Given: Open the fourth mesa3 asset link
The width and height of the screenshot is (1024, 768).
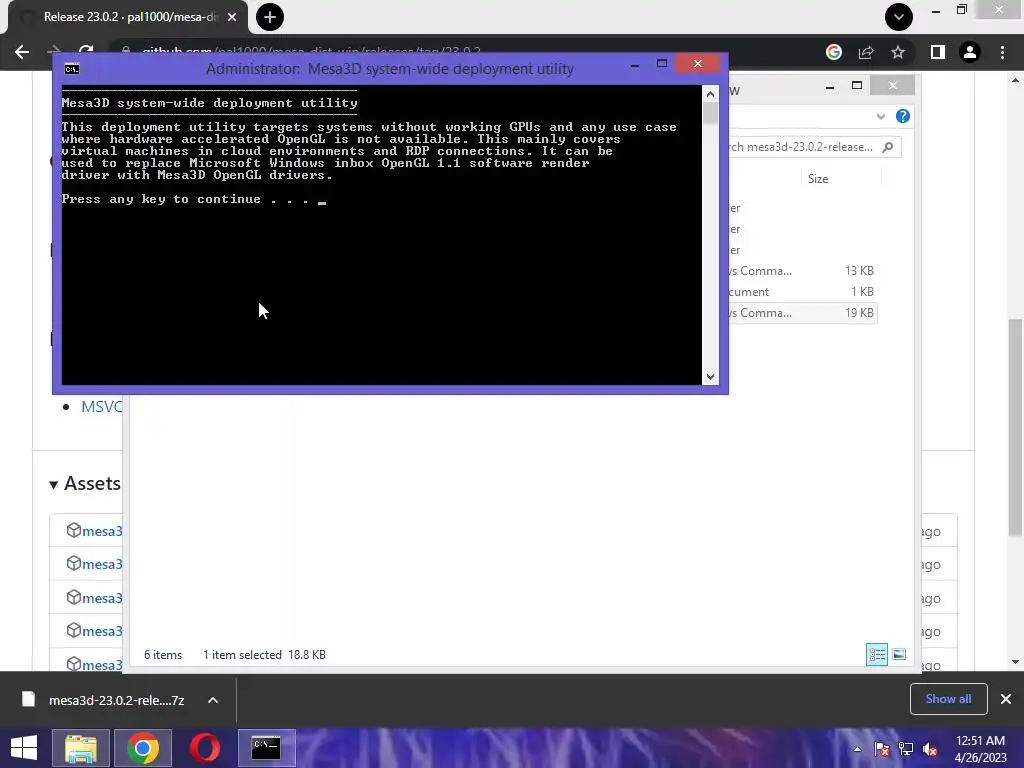Looking at the screenshot, I should (103, 632).
